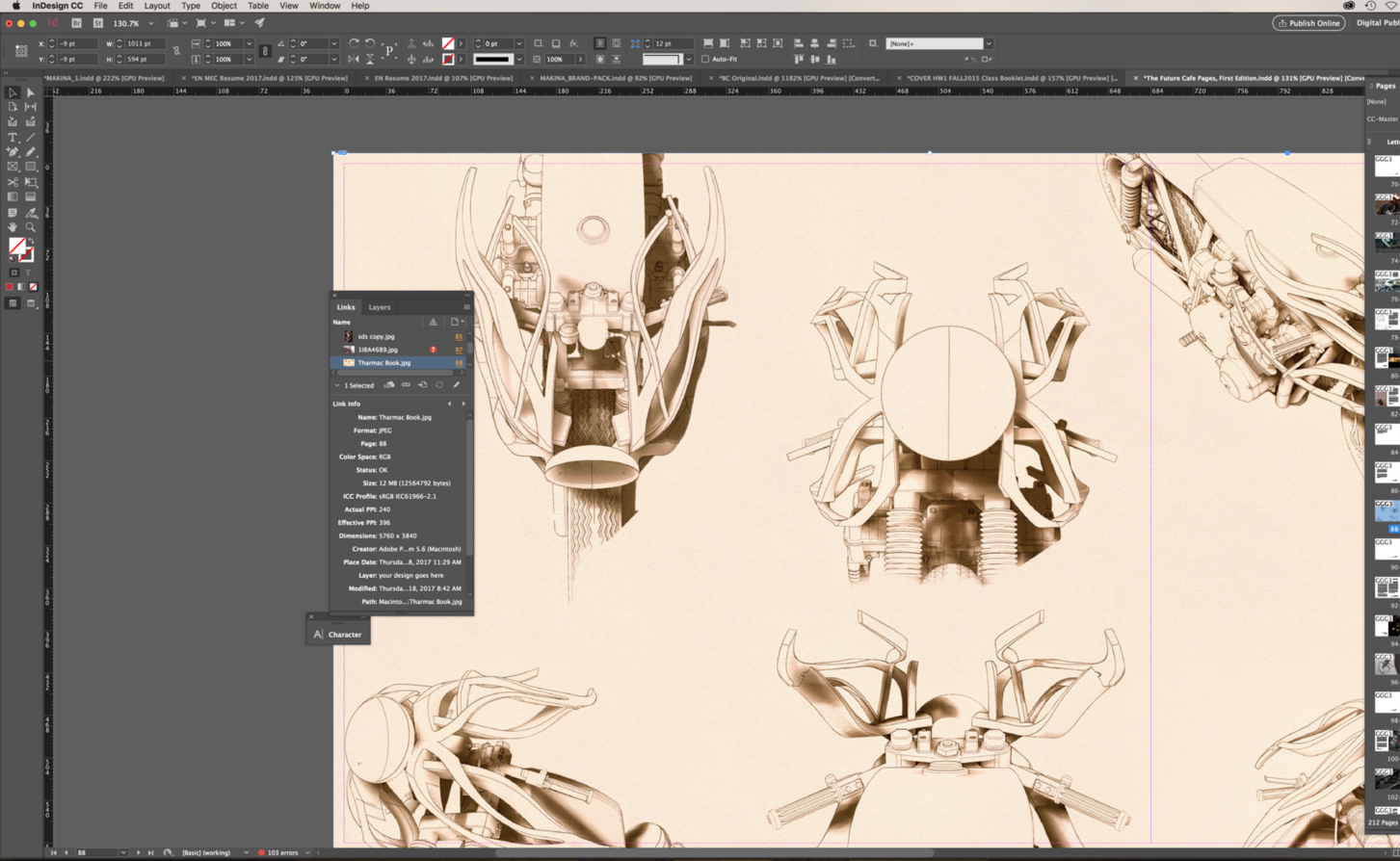Toggle Normal view mode button
The height and width of the screenshot is (861, 1400).
[13, 303]
